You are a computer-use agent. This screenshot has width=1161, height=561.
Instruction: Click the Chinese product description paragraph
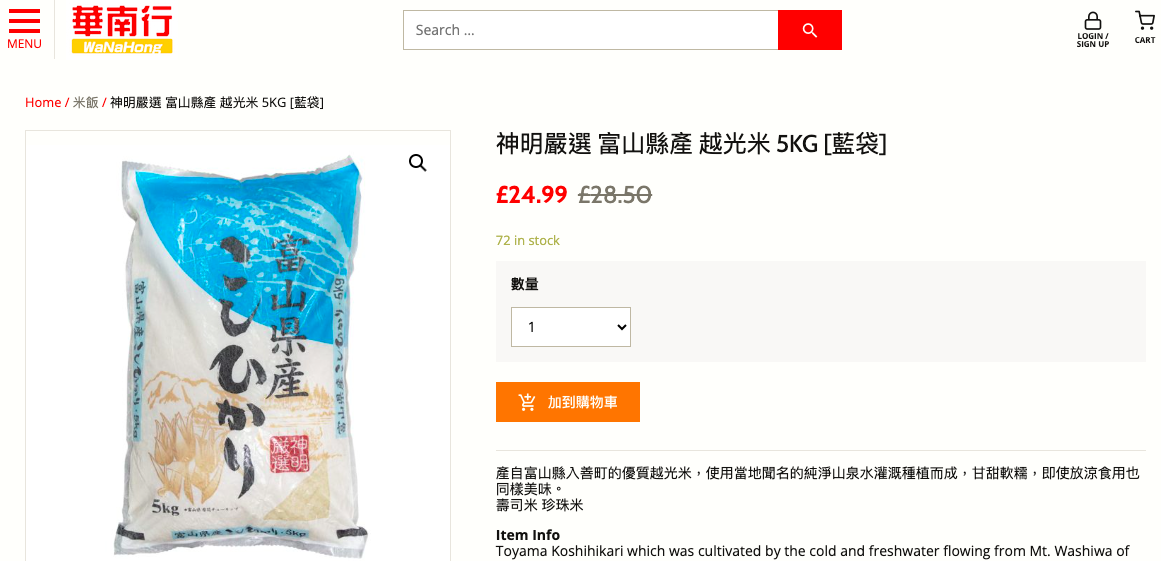point(817,488)
